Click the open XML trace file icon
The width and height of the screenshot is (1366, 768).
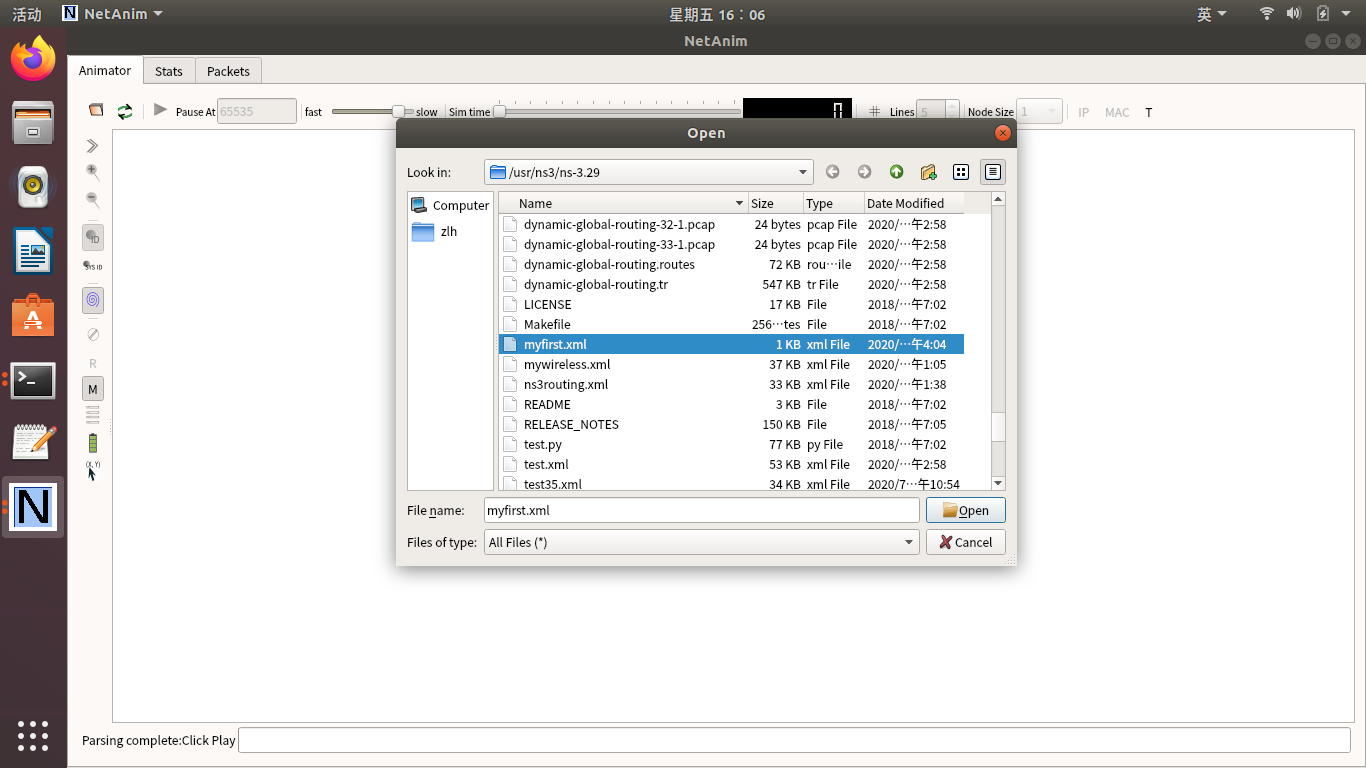[96, 111]
